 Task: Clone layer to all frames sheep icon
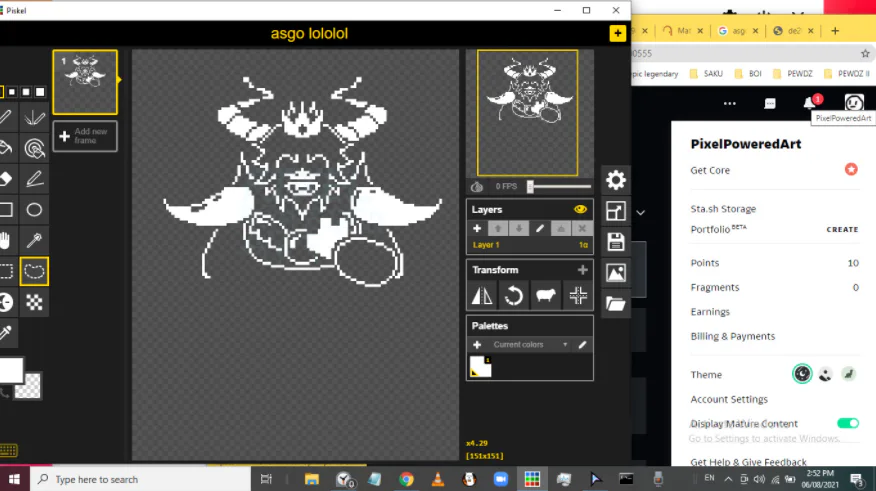click(x=545, y=295)
